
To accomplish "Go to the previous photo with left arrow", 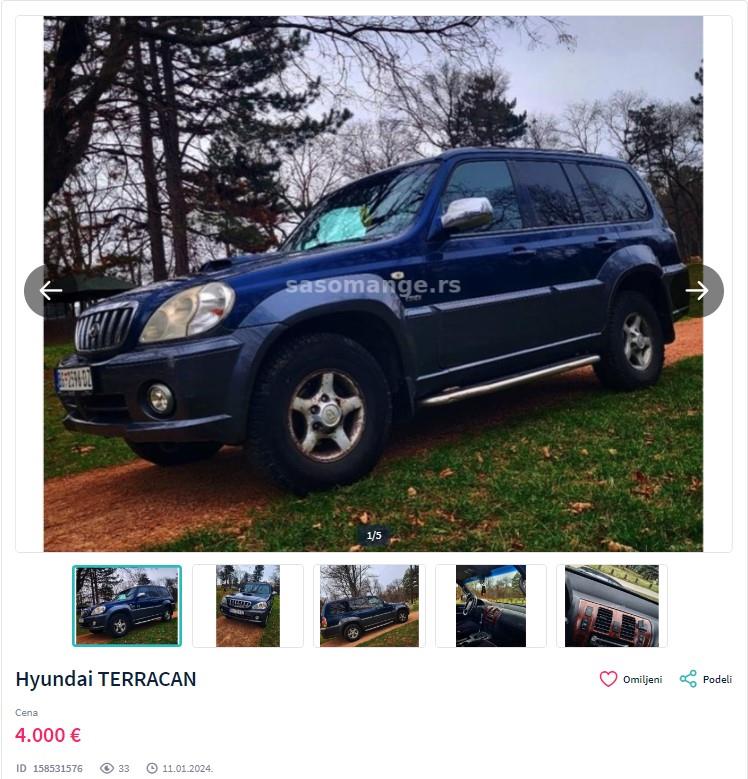I will (x=50, y=291).
